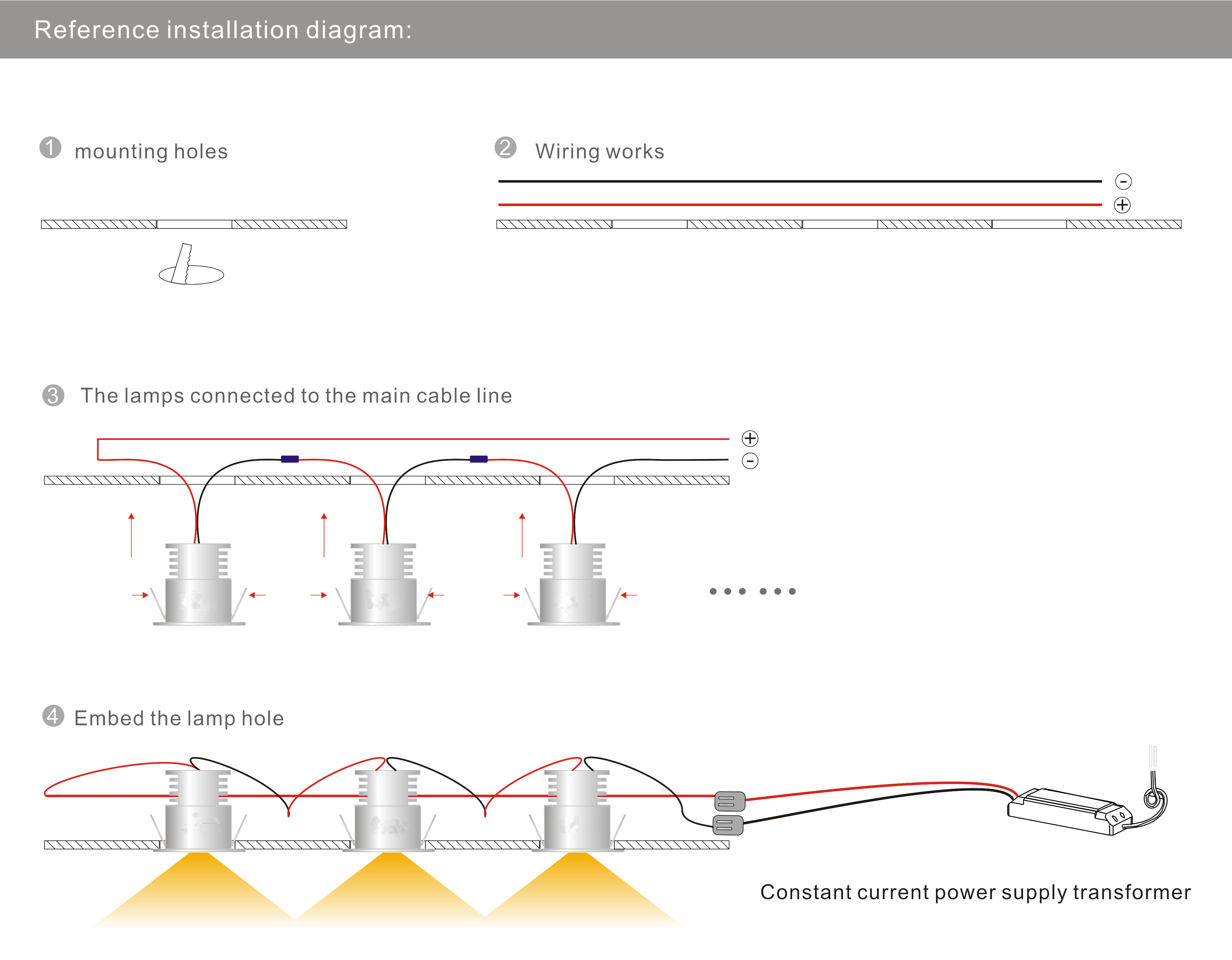Image resolution: width=1232 pixels, height=960 pixels.
Task: Click the plus symbol in Wiring works
Action: (1122, 205)
